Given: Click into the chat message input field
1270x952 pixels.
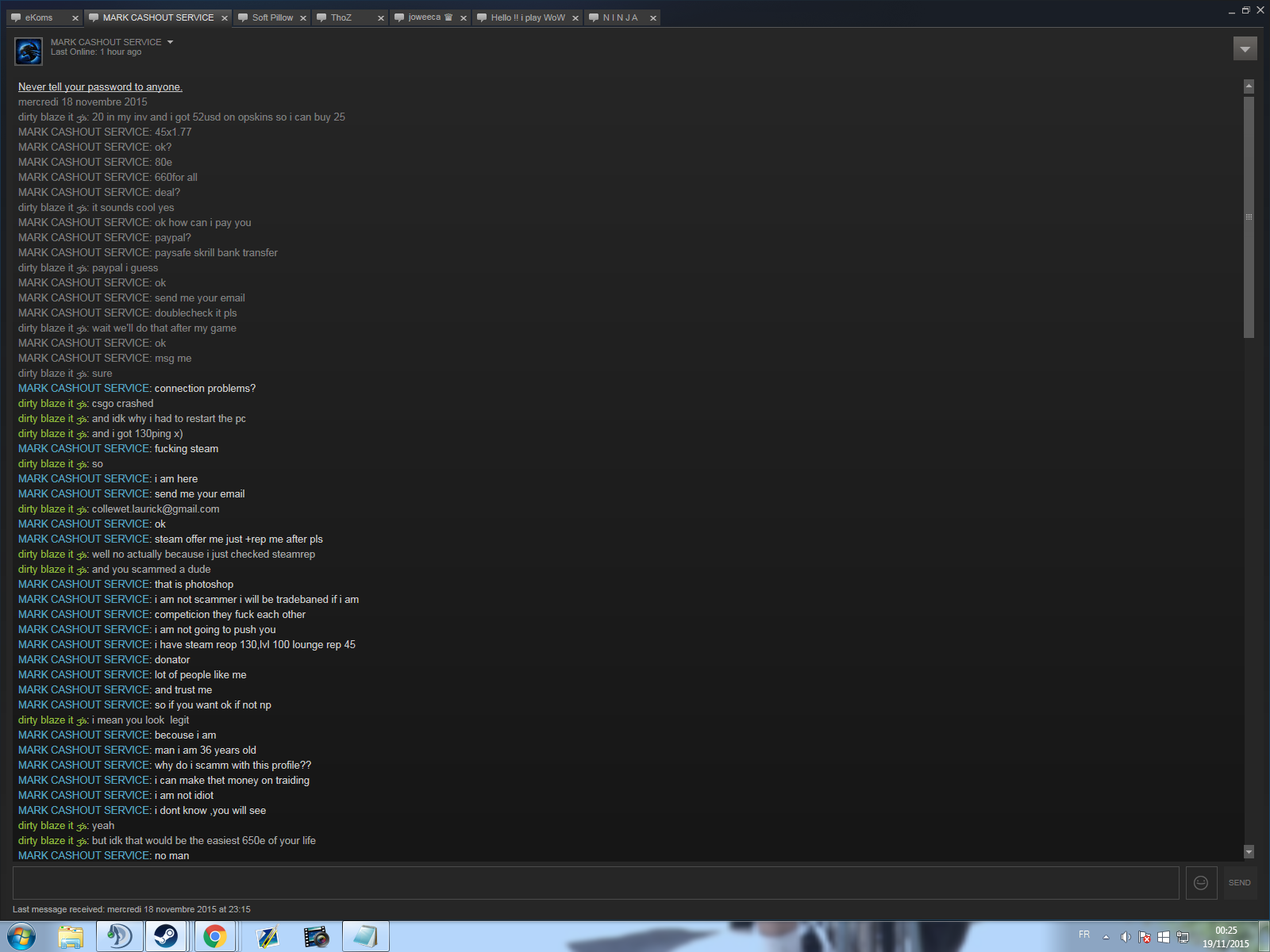Looking at the screenshot, I should pyautogui.click(x=595, y=883).
